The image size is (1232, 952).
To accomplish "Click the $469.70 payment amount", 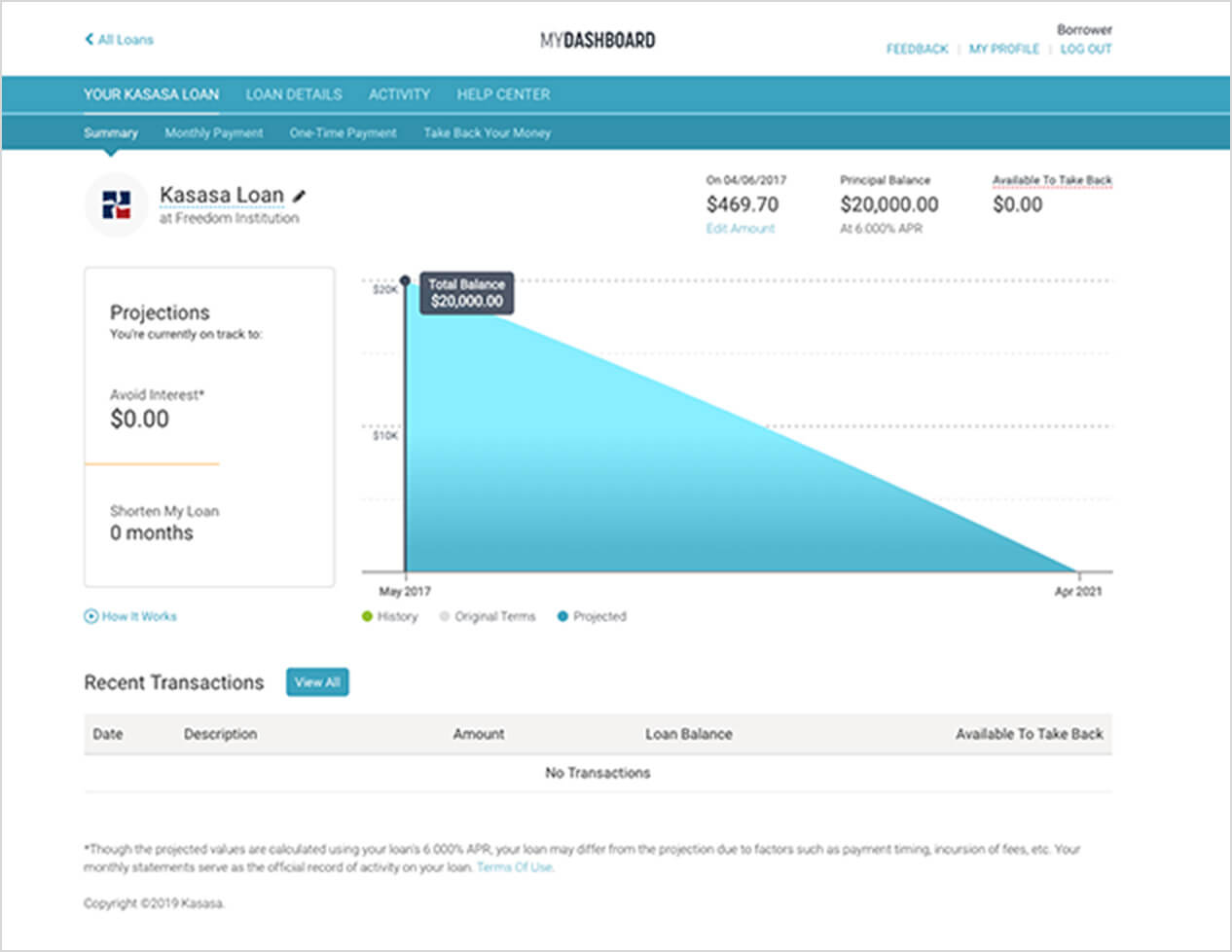I will coord(743,204).
